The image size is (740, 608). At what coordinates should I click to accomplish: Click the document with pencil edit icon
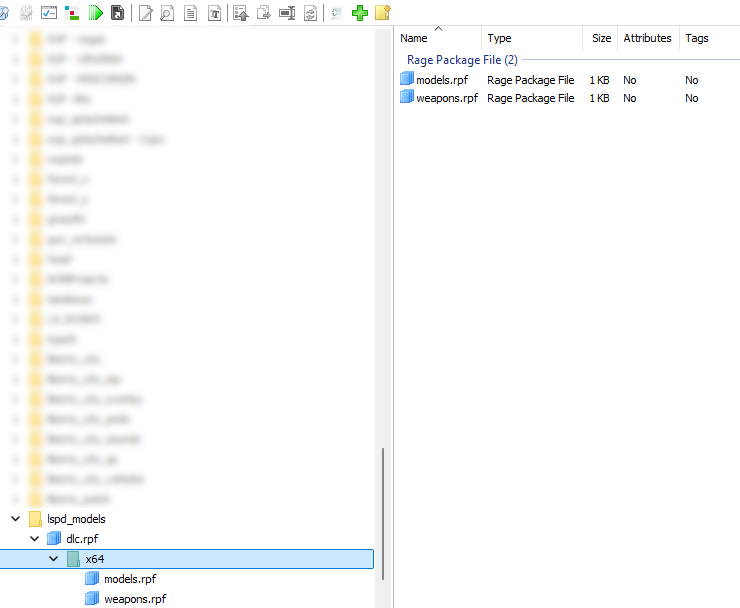tap(145, 13)
